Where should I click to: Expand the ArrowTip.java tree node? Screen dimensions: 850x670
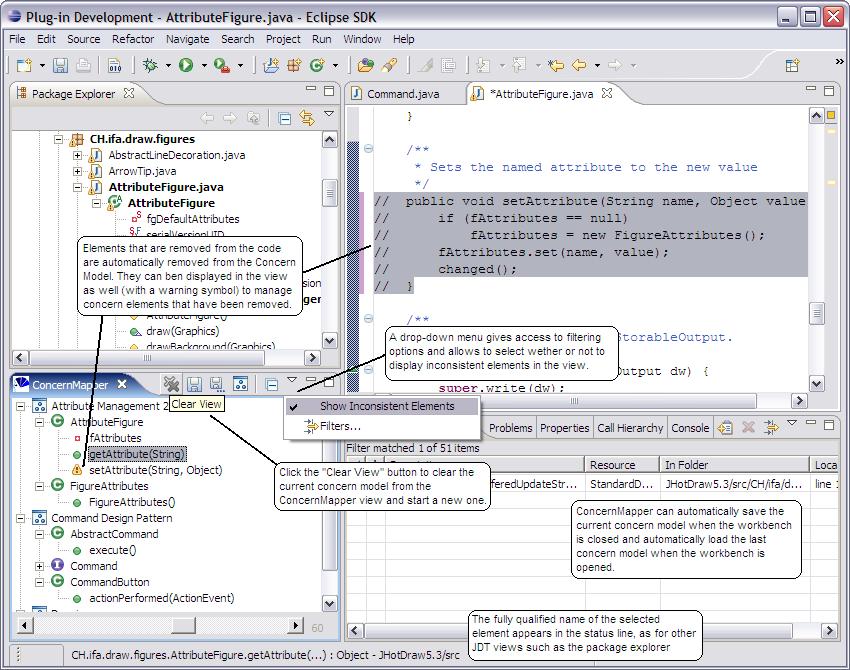78,171
